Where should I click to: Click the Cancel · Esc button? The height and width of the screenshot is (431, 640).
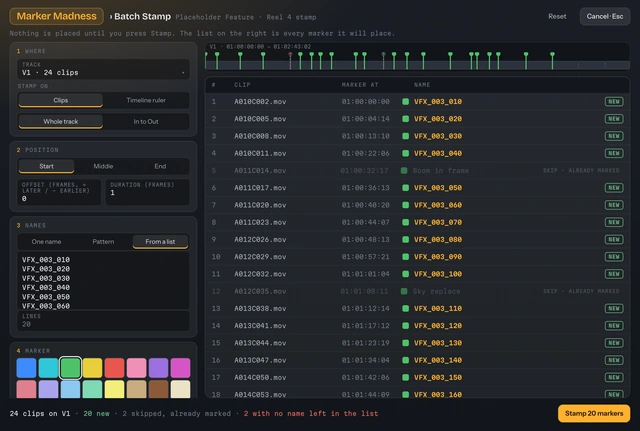pyautogui.click(x=604, y=16)
